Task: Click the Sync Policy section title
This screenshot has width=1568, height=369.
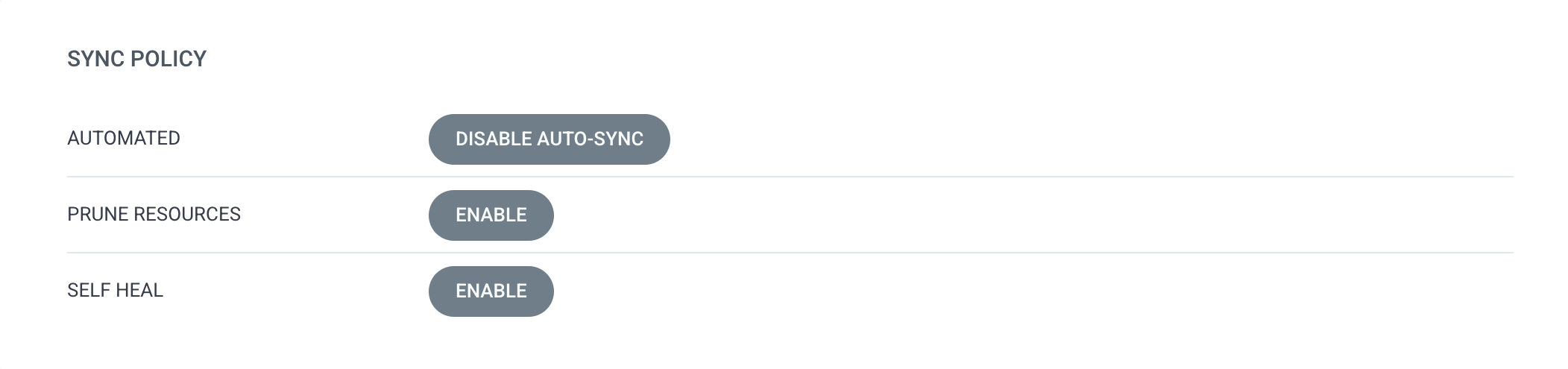Action: [x=136, y=59]
